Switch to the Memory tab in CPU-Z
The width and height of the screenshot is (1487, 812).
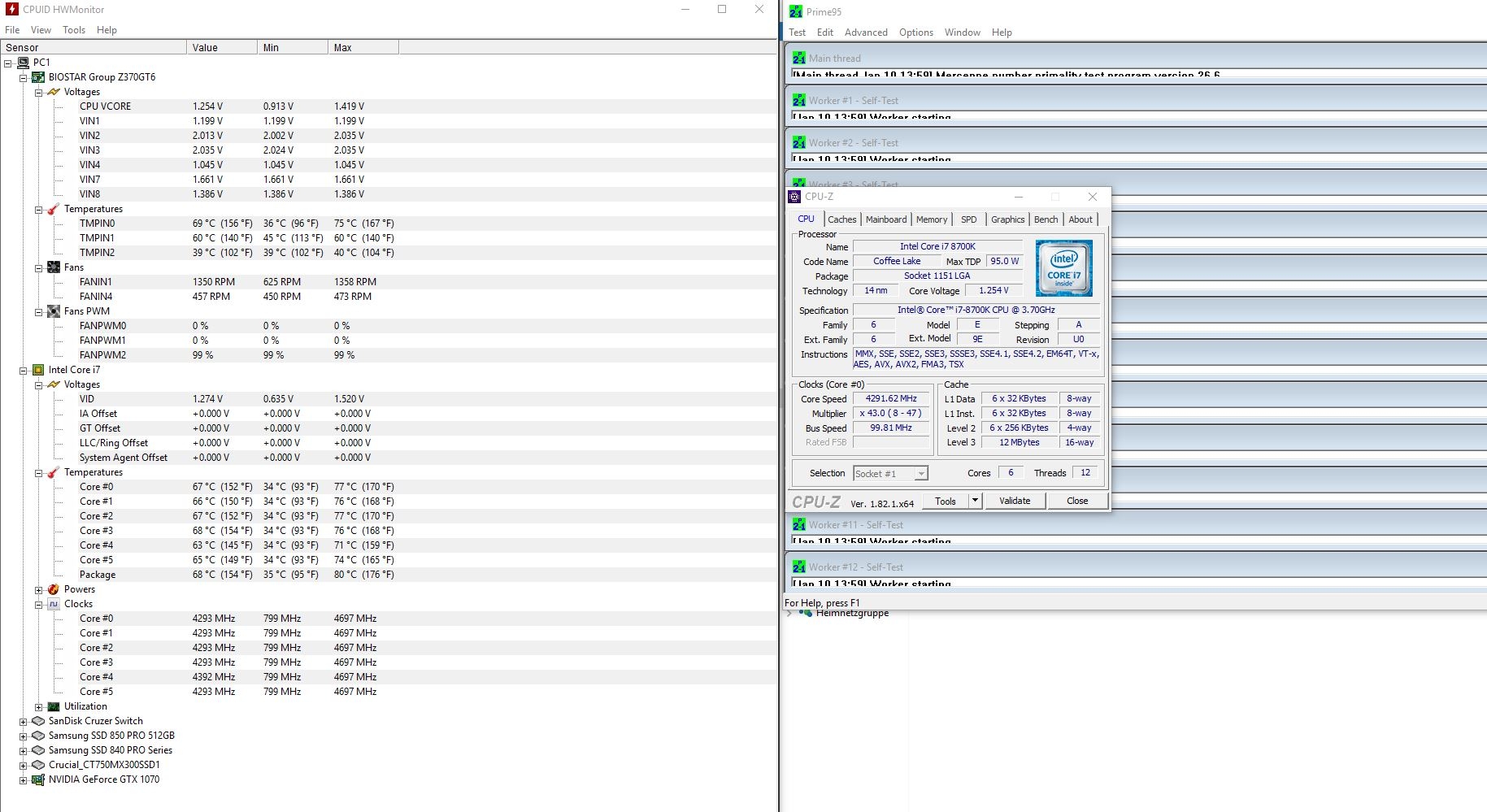point(932,219)
